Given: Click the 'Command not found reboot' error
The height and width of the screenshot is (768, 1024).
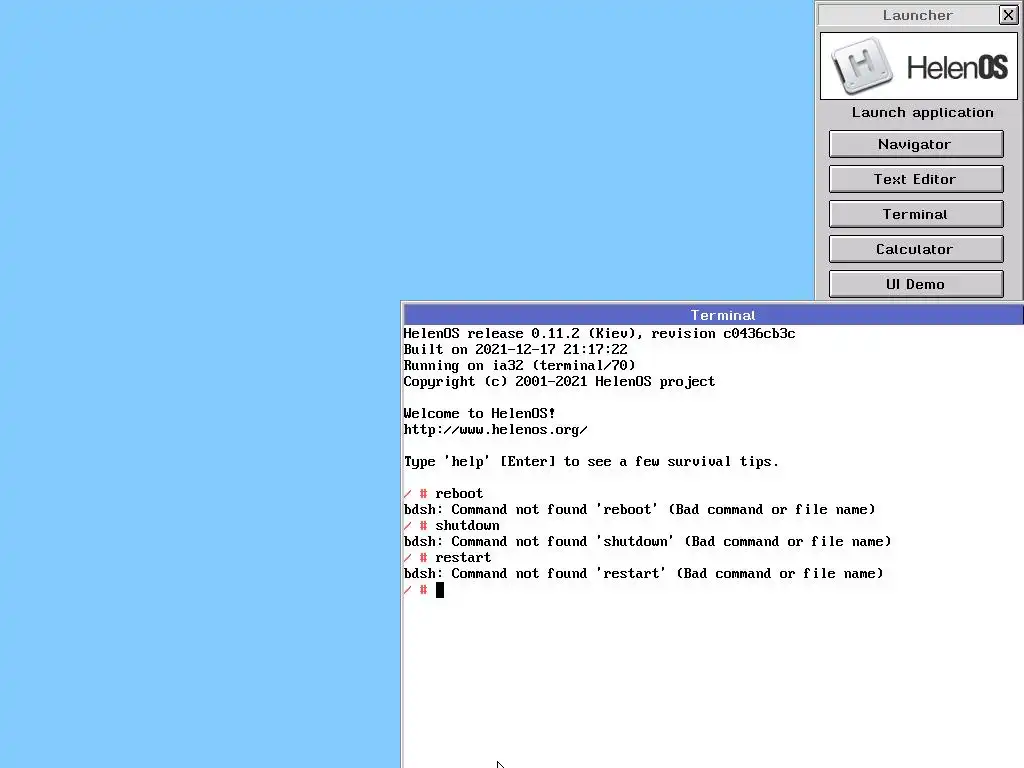Looking at the screenshot, I should tap(639, 509).
